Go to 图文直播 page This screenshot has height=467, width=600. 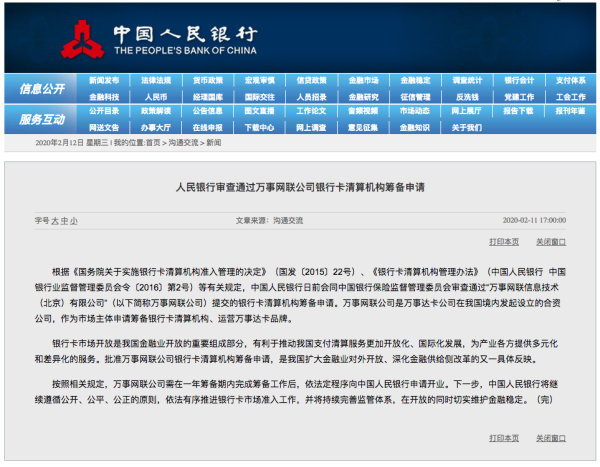coord(260,111)
